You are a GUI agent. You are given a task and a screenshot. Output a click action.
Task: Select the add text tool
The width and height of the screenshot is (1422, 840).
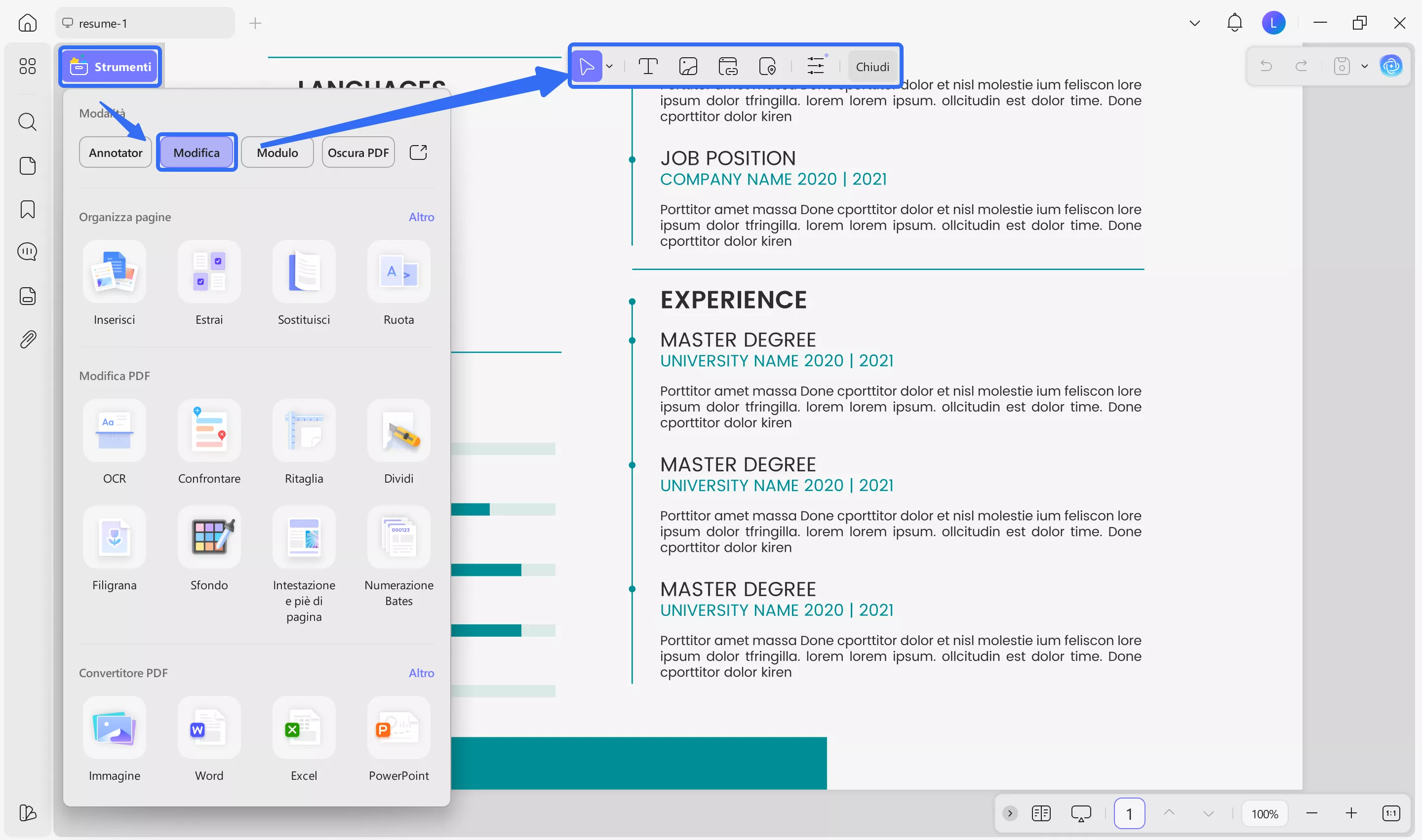(x=648, y=66)
